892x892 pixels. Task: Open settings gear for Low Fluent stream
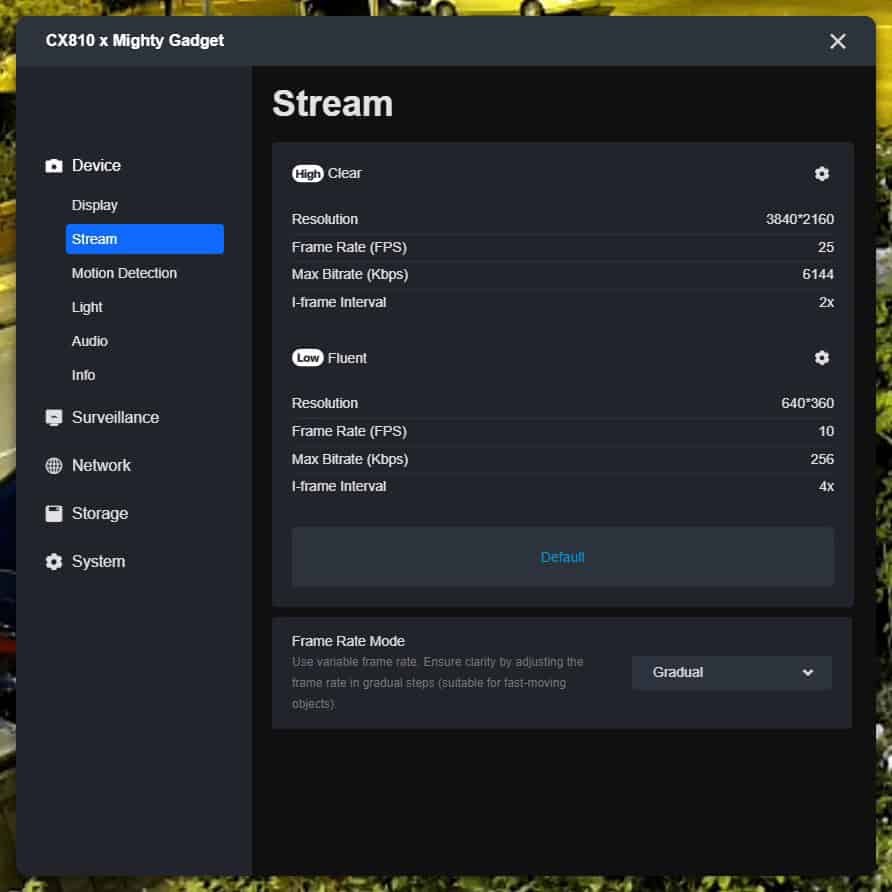point(821,358)
